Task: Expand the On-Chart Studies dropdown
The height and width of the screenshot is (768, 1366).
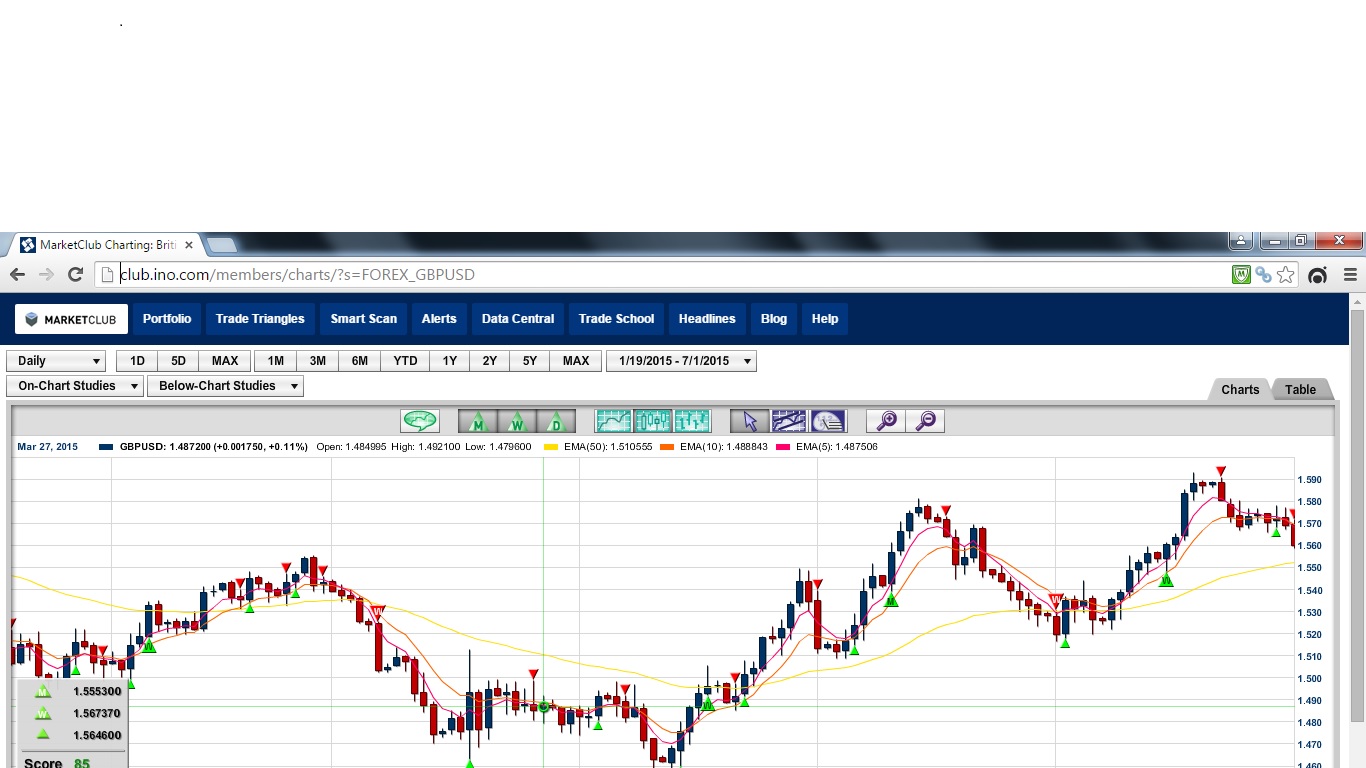Action: point(75,386)
